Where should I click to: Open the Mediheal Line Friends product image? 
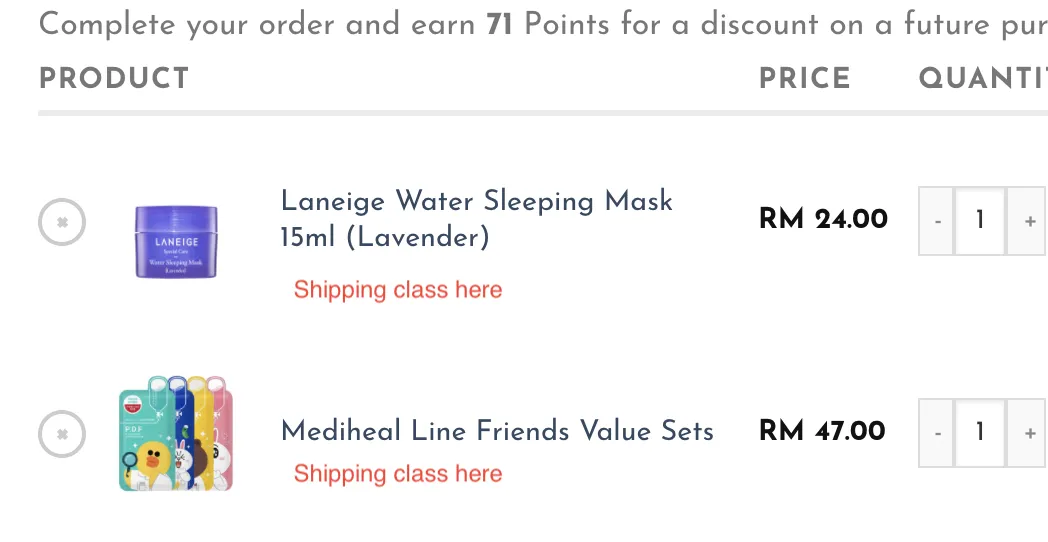click(x=176, y=433)
